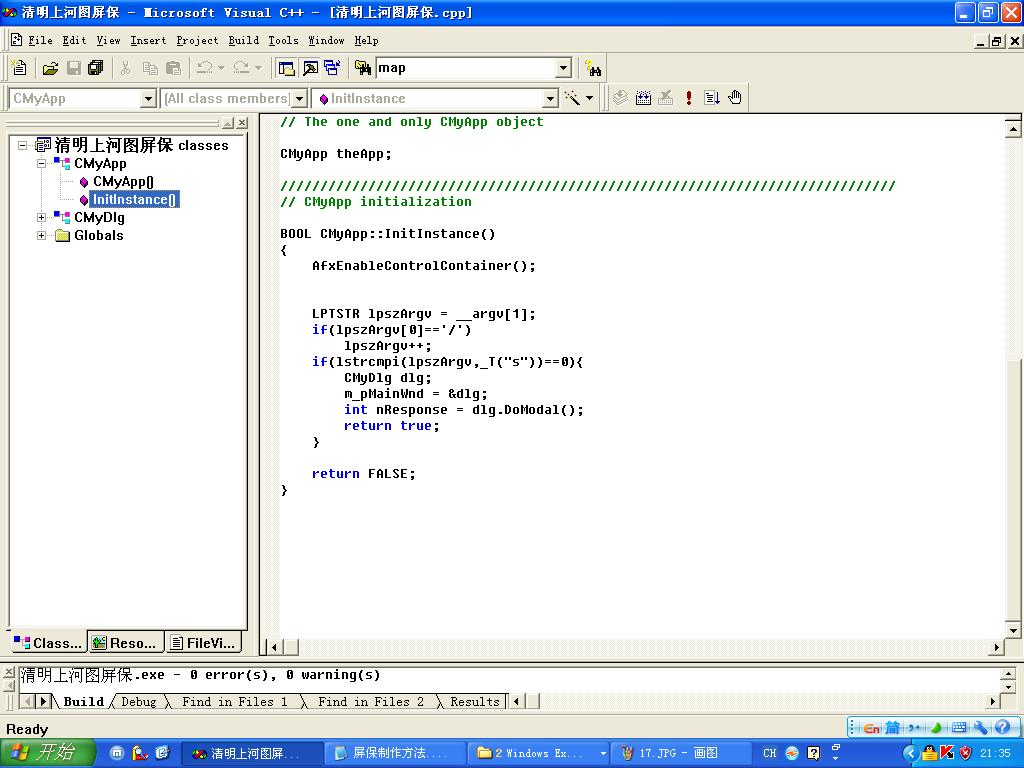Toggle the Output window icon
The width and height of the screenshot is (1024, 768).
point(310,68)
